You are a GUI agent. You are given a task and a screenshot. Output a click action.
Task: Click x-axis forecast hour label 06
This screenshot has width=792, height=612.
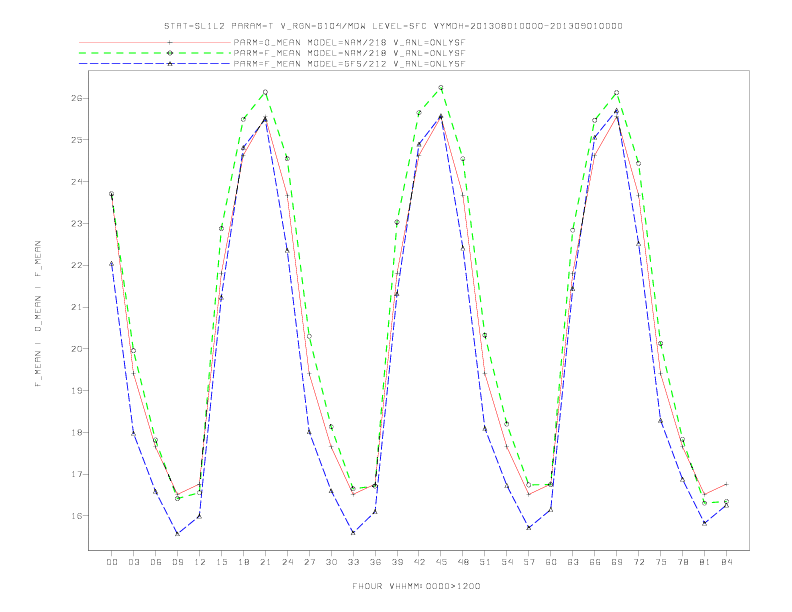tap(156, 562)
